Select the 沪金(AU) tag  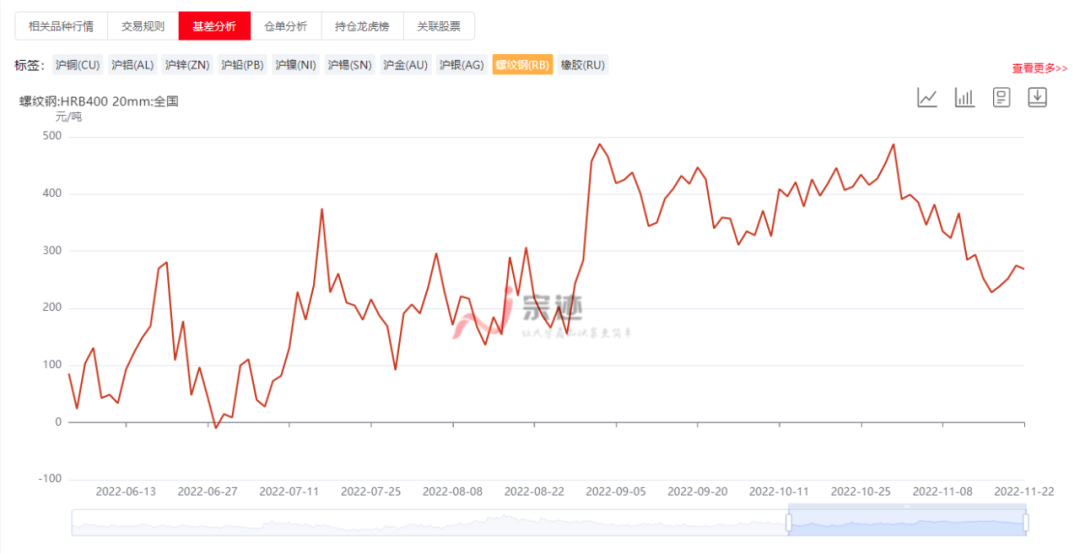(406, 65)
